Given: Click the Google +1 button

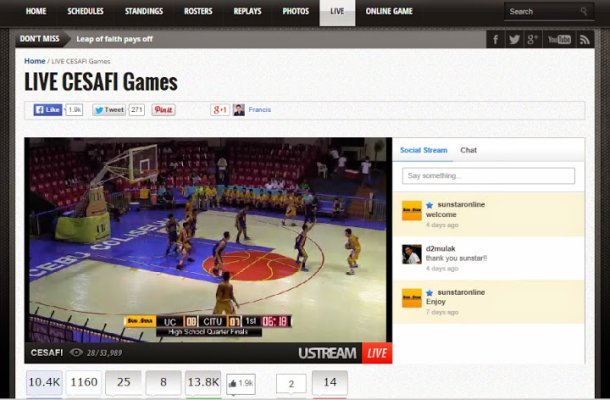Looking at the screenshot, I should tap(220, 110).
